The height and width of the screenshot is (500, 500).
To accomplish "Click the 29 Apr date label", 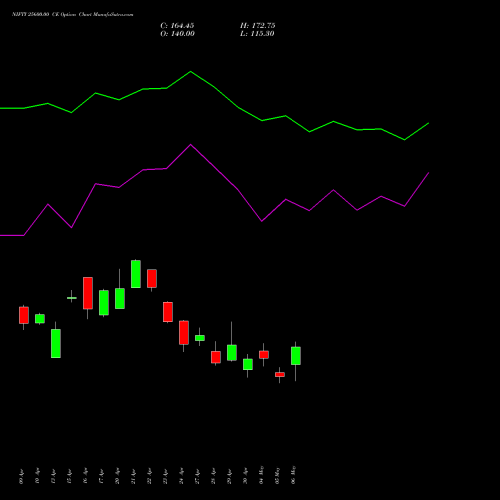I will coord(229,476).
